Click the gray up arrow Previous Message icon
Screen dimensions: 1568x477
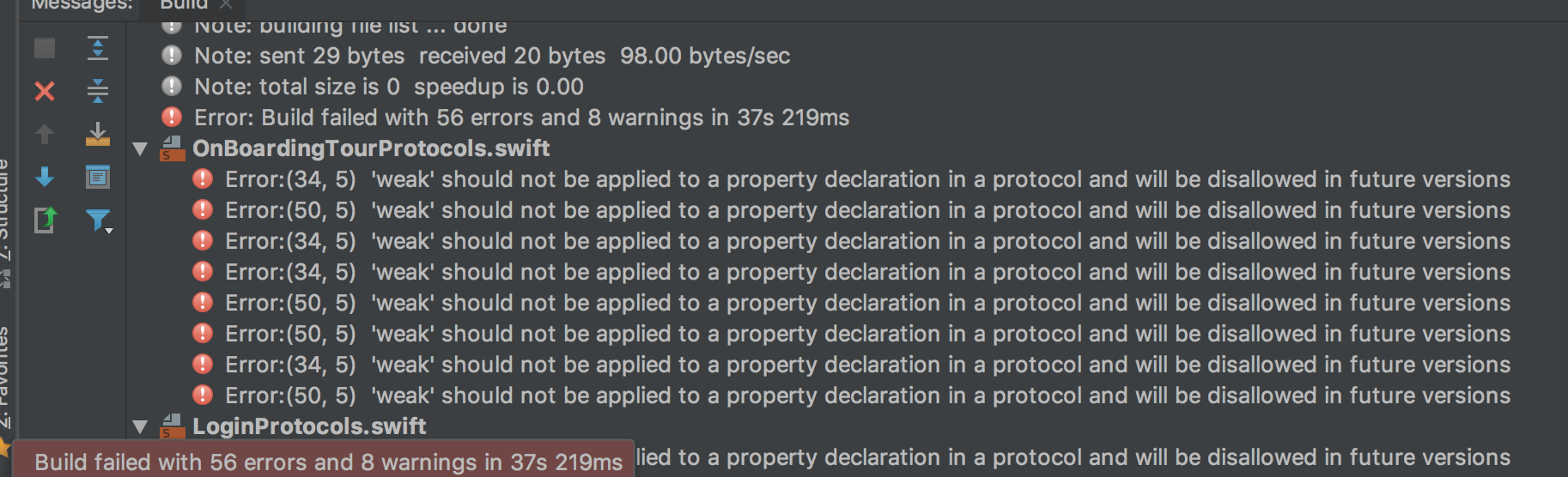(45, 134)
